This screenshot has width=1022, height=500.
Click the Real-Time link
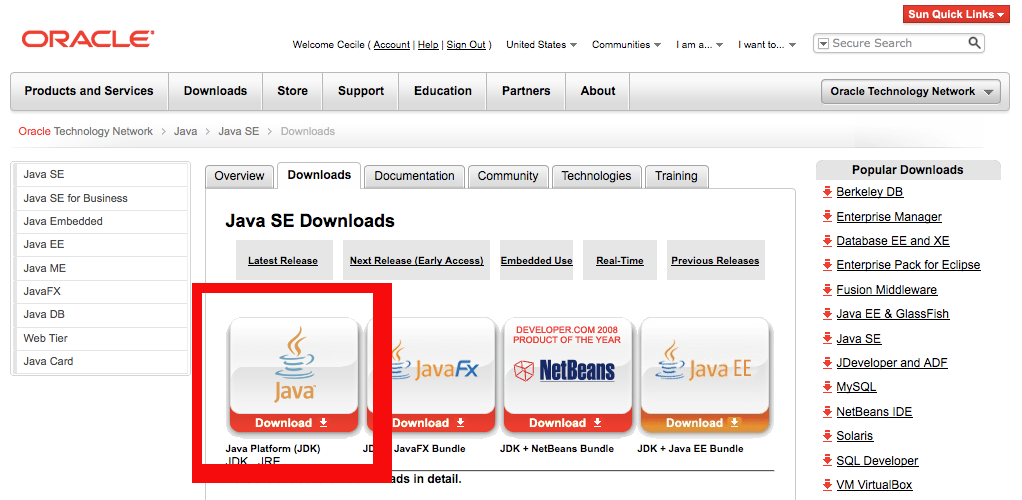pyautogui.click(x=620, y=261)
